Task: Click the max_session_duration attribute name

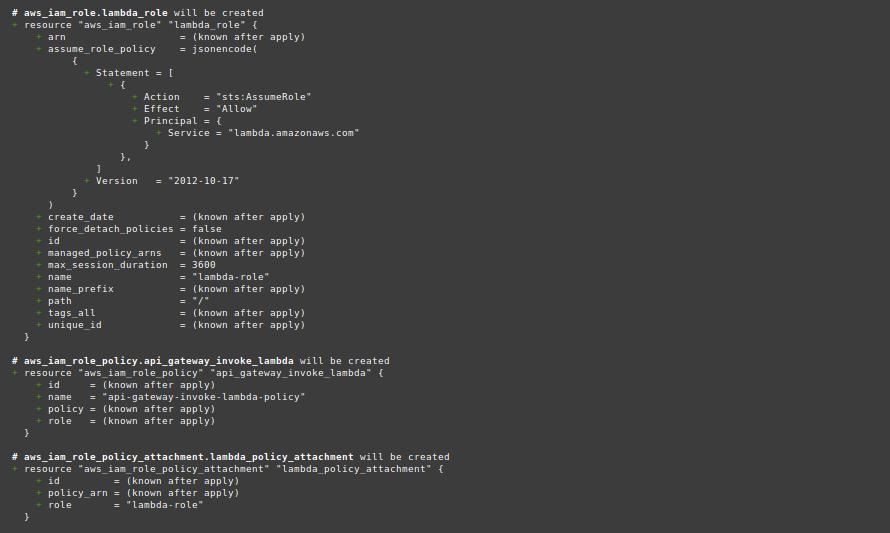Action: pos(108,265)
